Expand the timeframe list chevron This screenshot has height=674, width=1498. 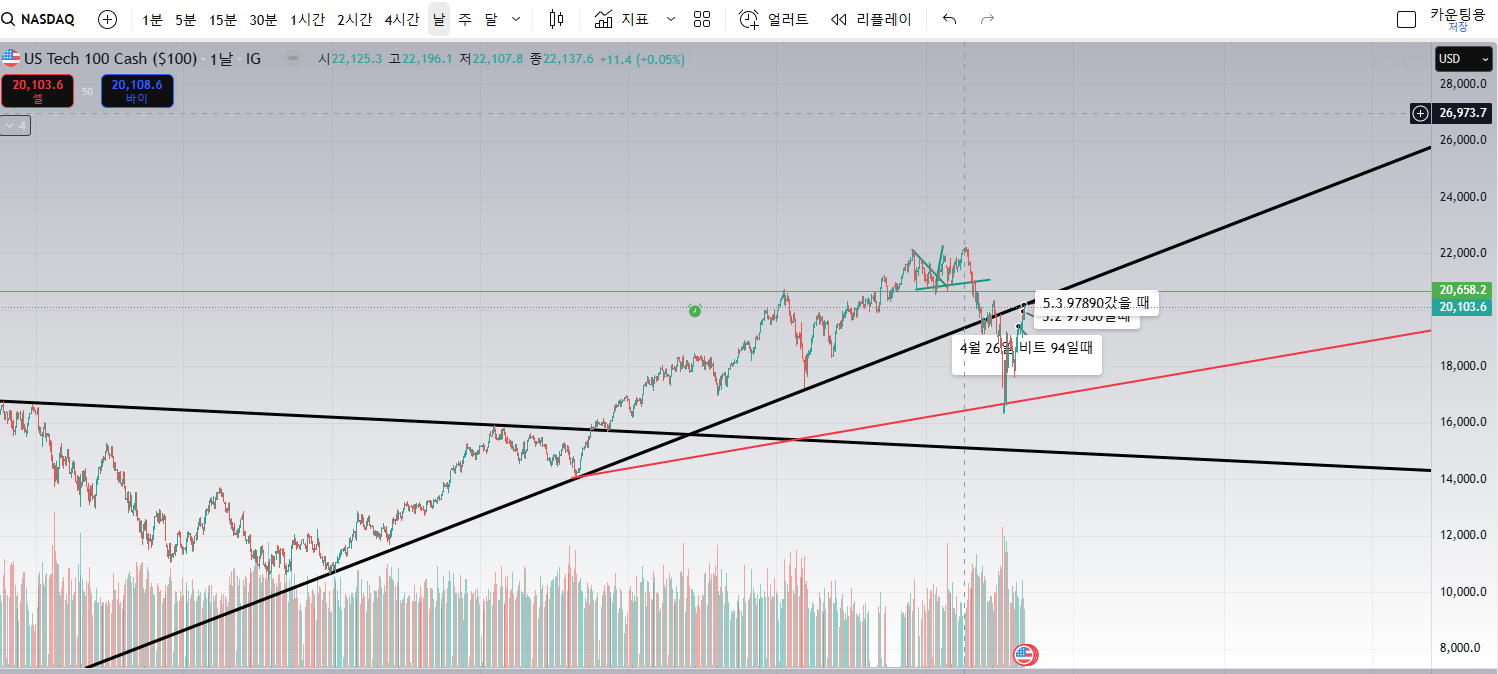point(516,19)
